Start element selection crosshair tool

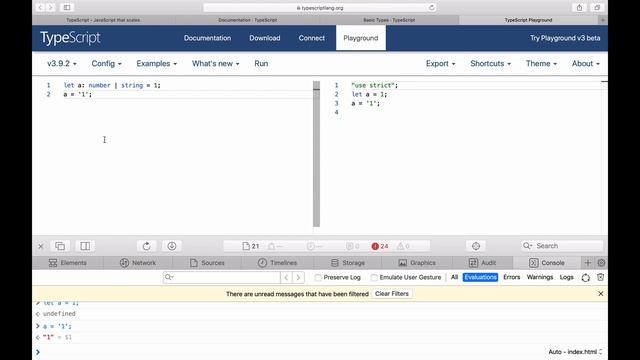pos(476,246)
